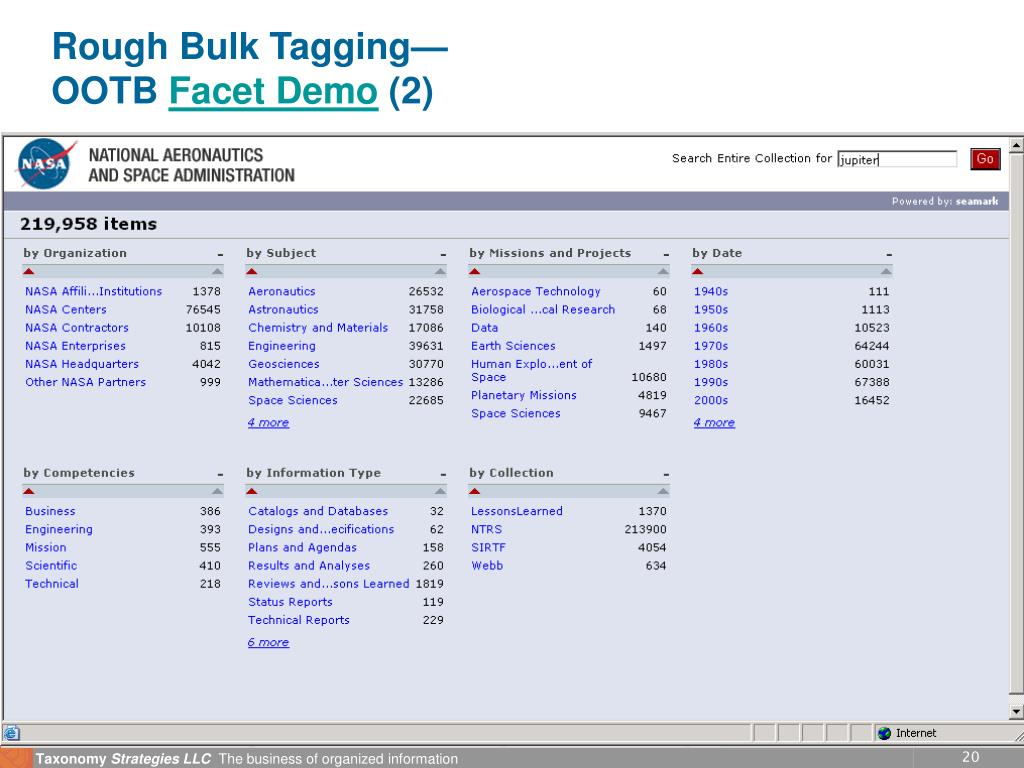This screenshot has width=1024, height=768.
Task: Collapse the by Missions and Projects facet
Action: coord(666,254)
